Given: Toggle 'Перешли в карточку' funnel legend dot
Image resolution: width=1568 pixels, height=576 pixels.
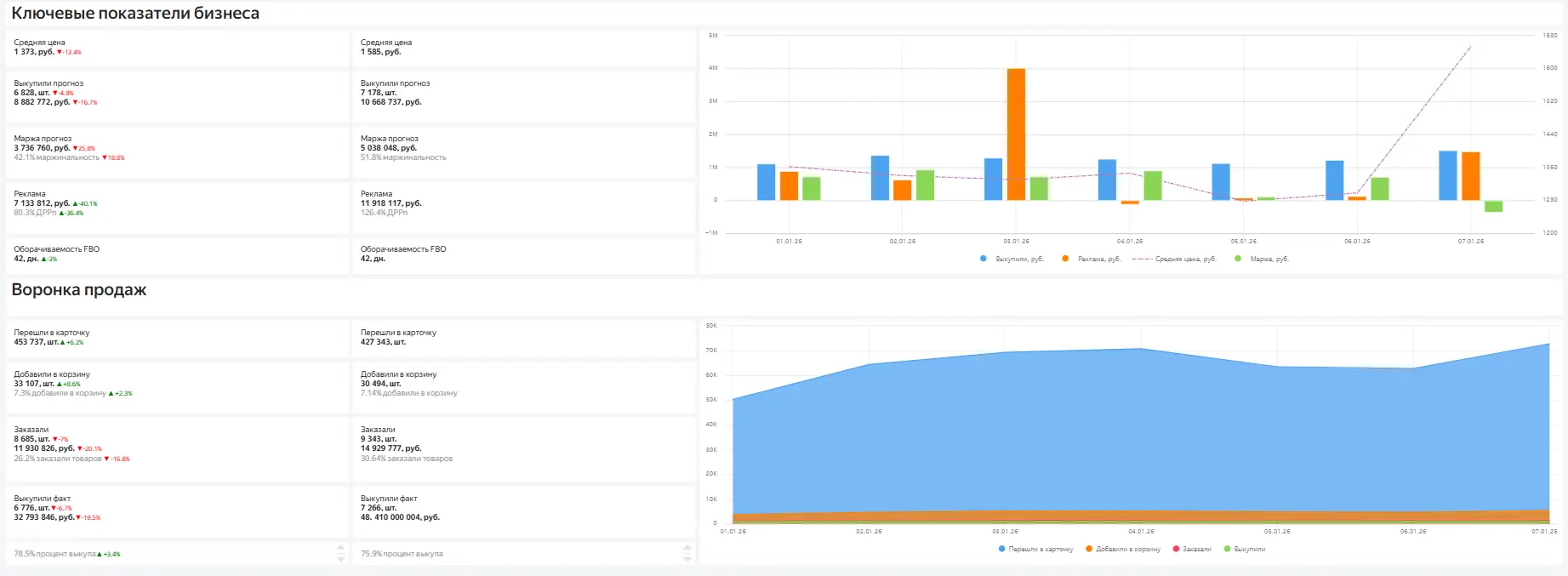Looking at the screenshot, I should tap(1002, 550).
